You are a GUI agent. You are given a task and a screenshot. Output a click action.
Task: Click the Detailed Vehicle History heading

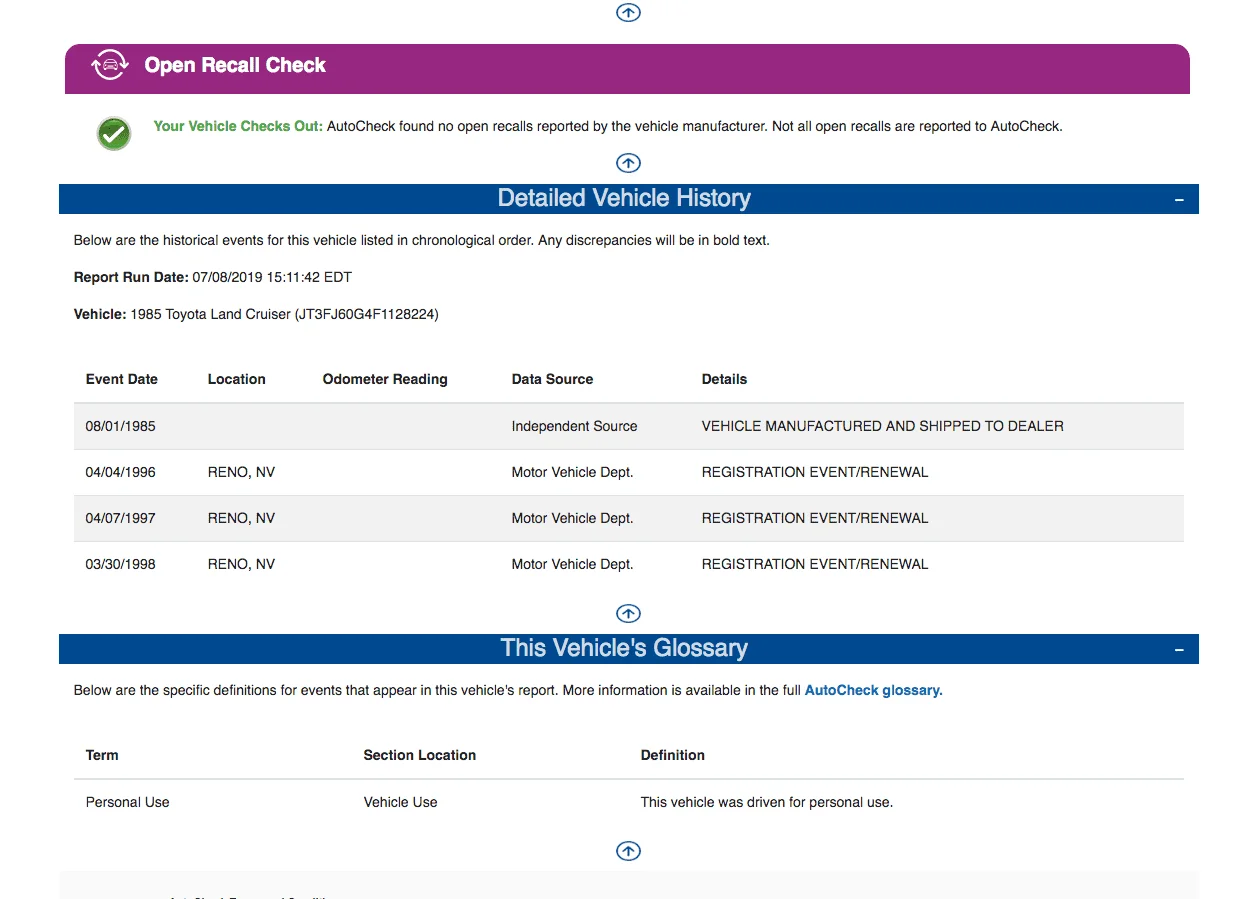pos(624,198)
